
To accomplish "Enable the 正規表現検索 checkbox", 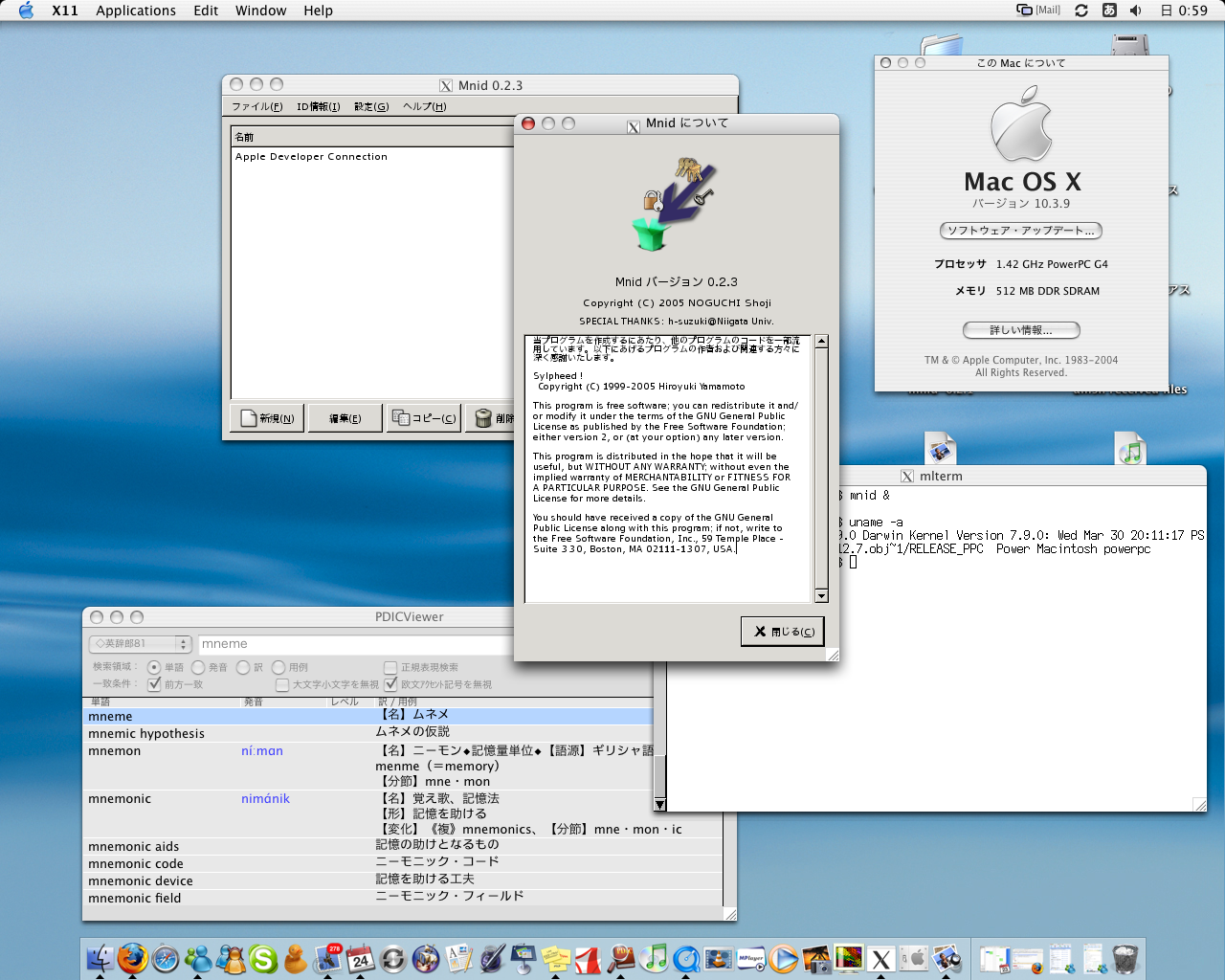I will point(390,667).
